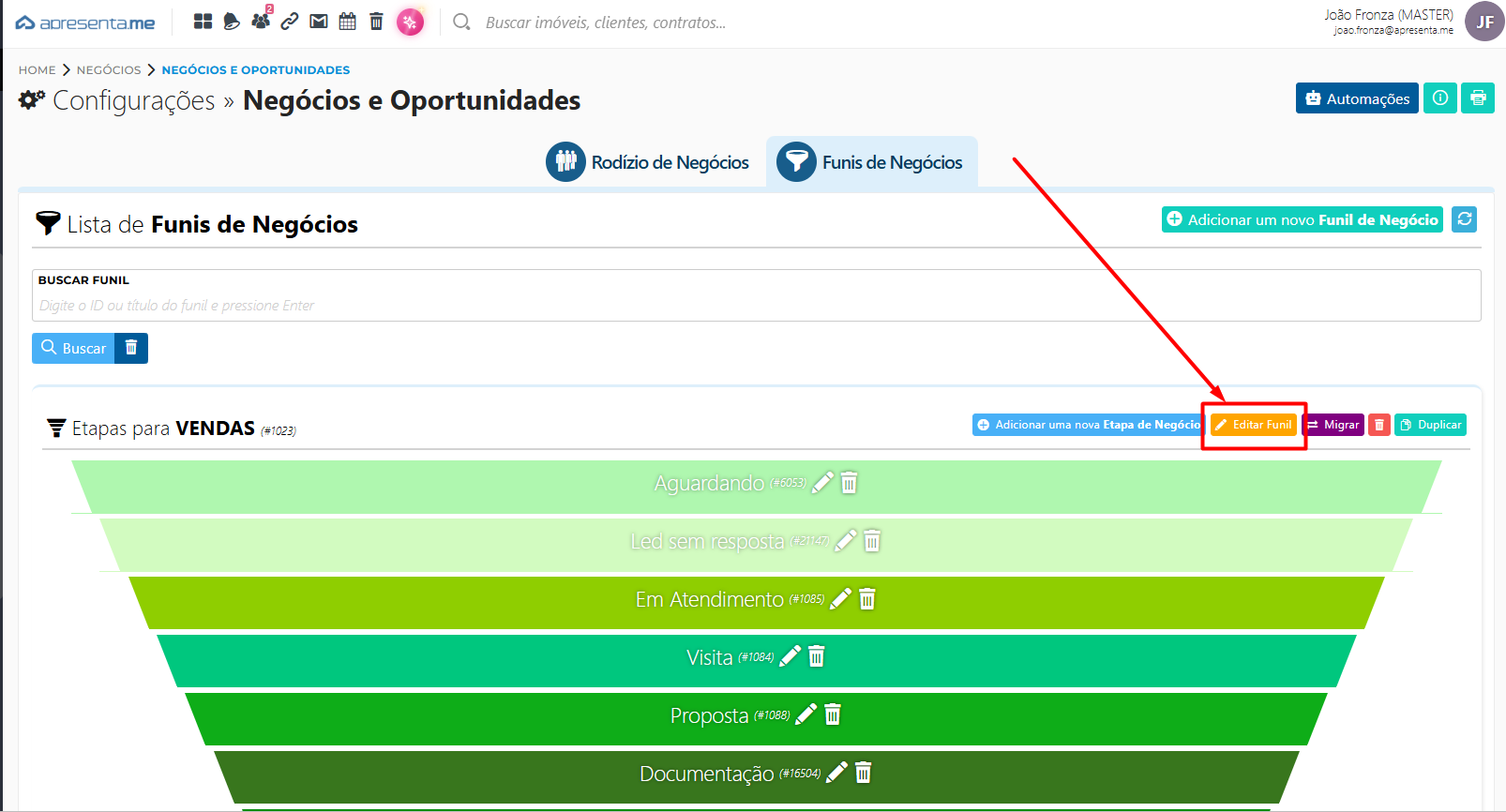Switch to Rodízio de Negócios tab
The image size is (1506, 812).
point(648,162)
